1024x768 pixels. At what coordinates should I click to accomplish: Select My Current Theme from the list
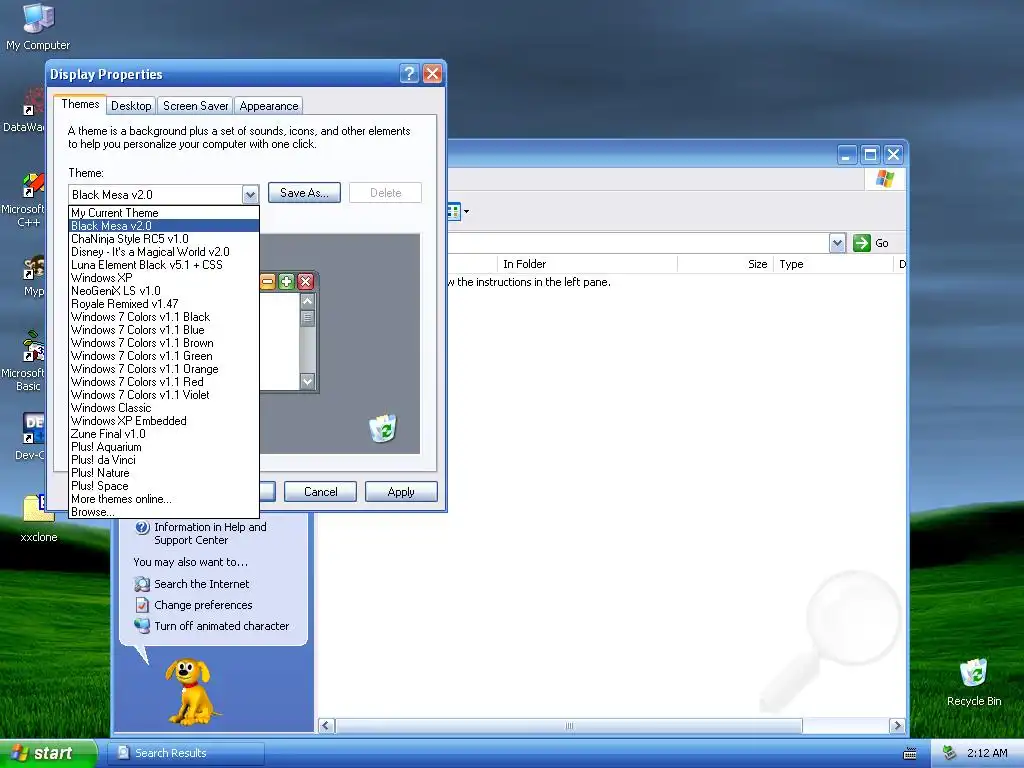(x=164, y=213)
